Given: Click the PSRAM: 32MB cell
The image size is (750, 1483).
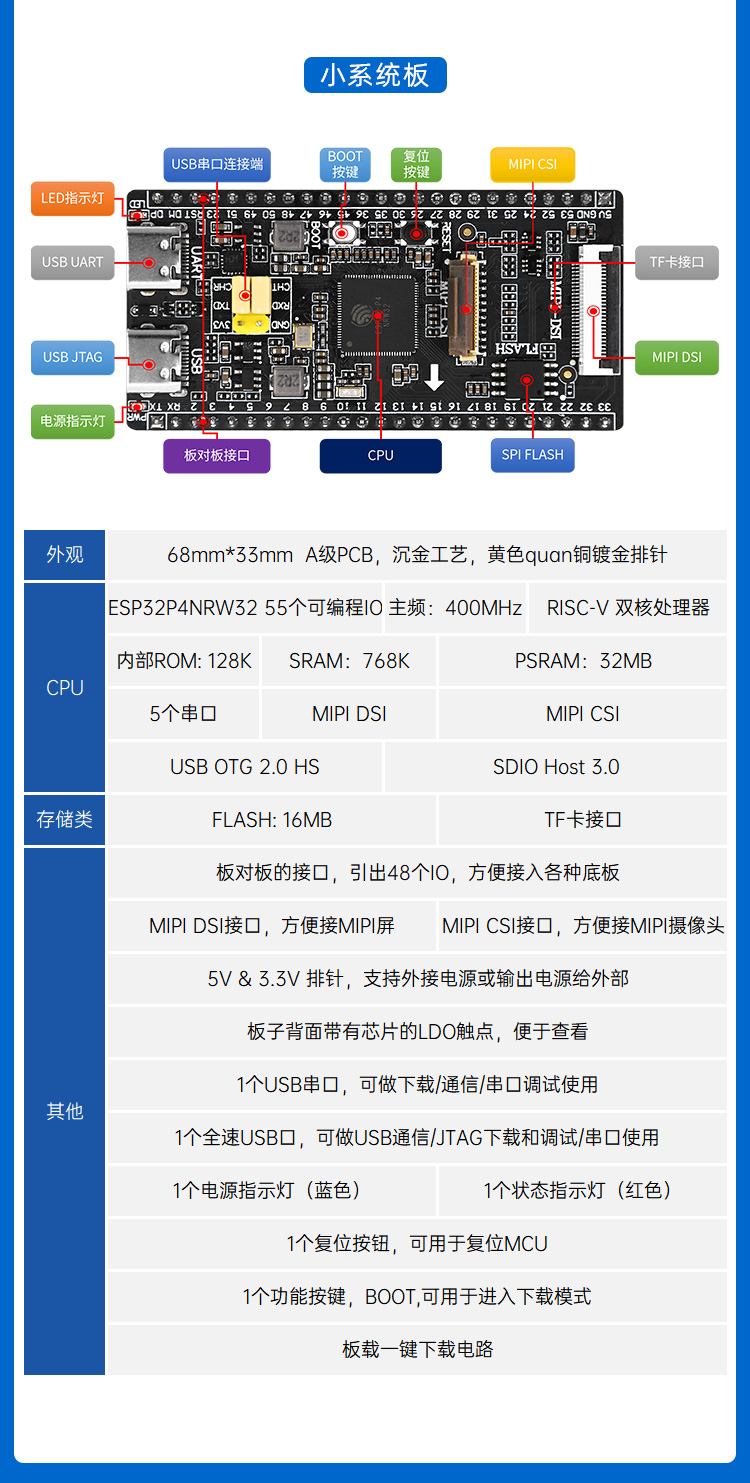Looking at the screenshot, I should [583, 661].
